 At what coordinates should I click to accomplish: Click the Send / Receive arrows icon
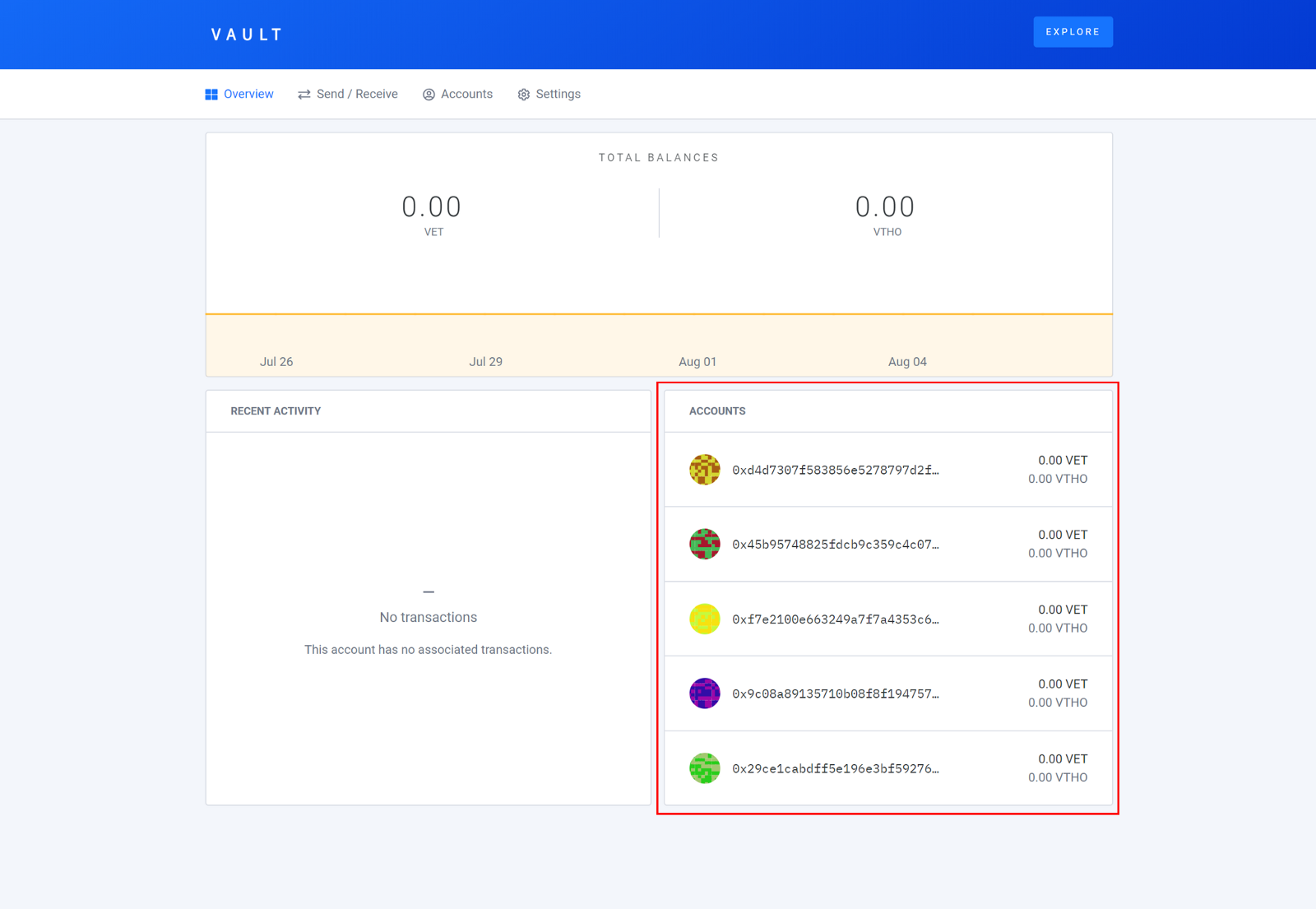coord(304,95)
